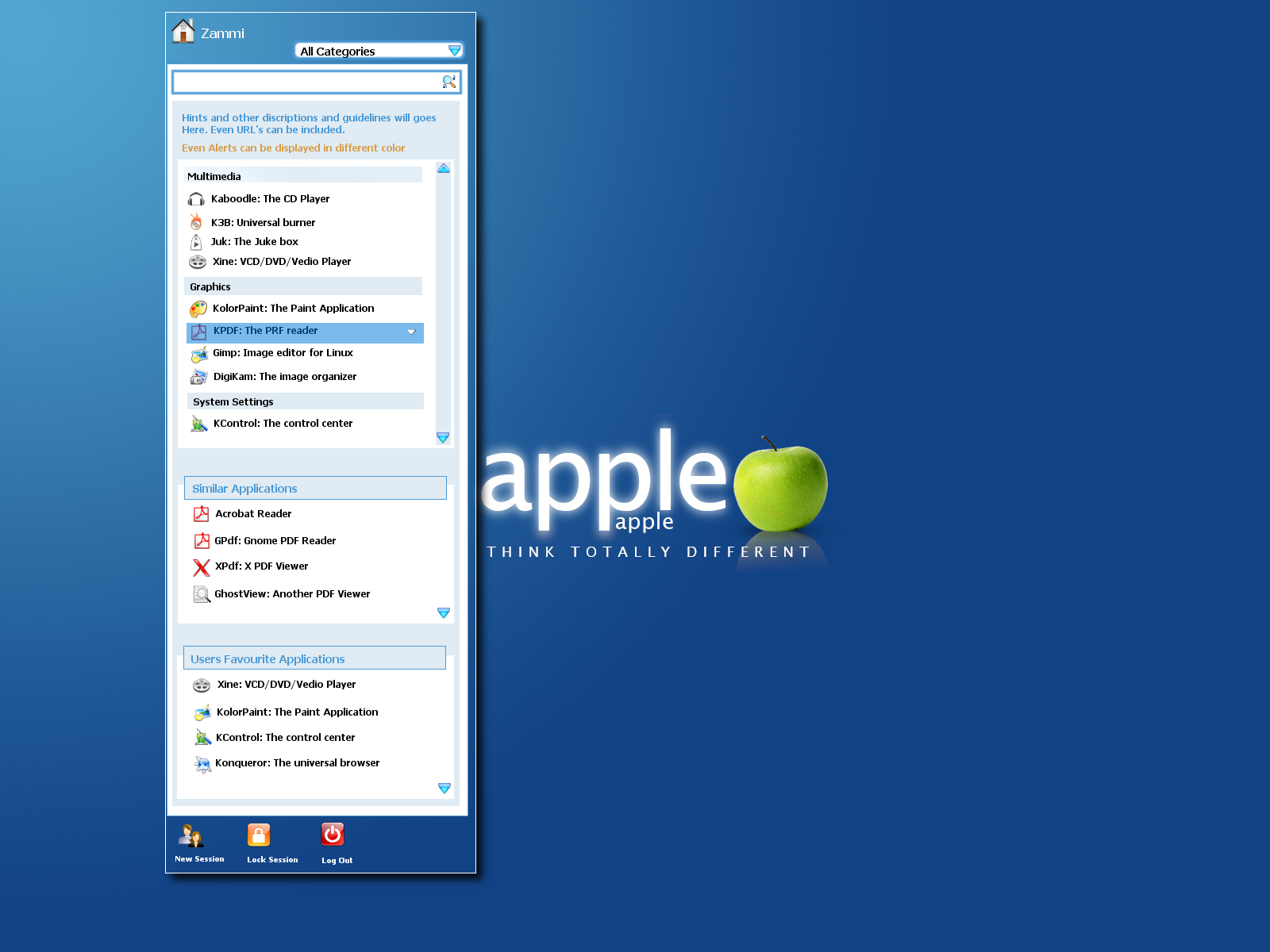Open Kaboodle: The CD Player
This screenshot has height=952, width=1270.
[x=270, y=199]
